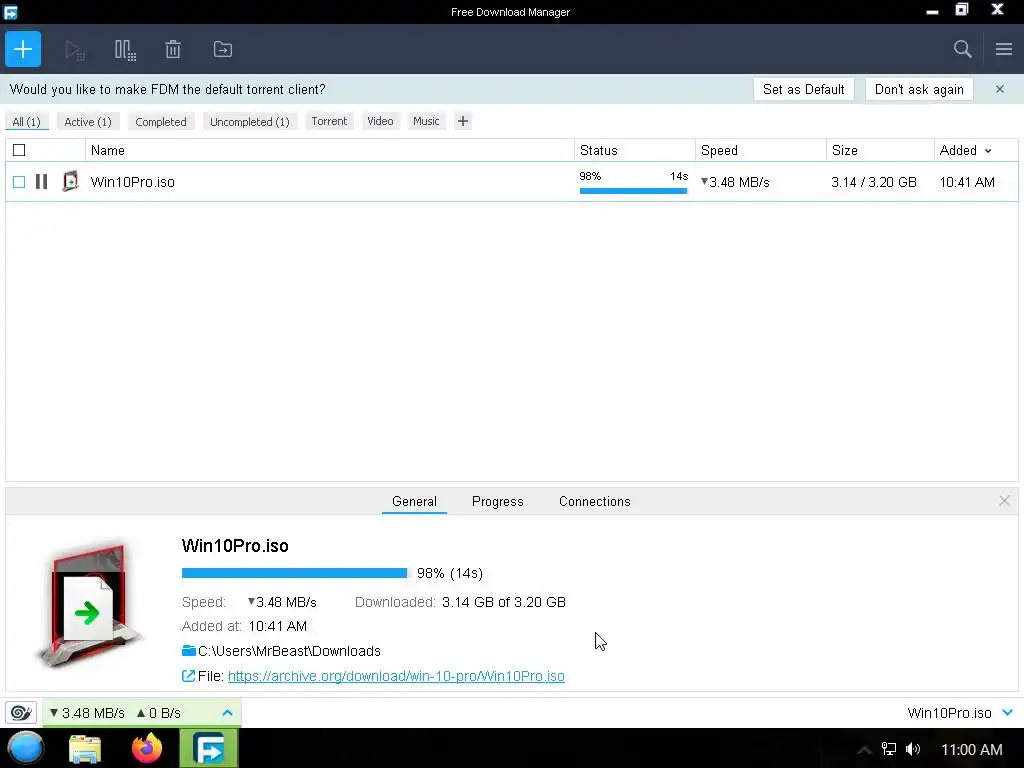Pause the Win10Pro.iso download
Screen dimensions: 1024x768
[41, 182]
